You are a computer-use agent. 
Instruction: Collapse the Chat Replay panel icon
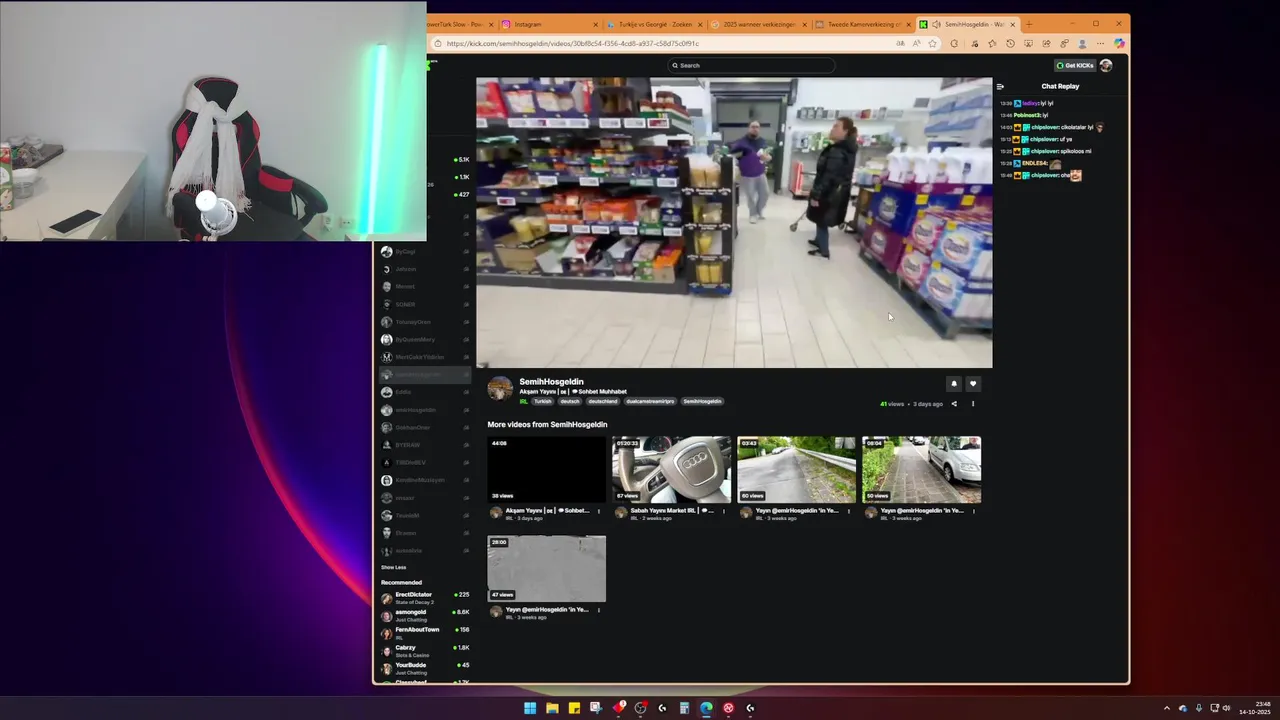coord(1000,86)
